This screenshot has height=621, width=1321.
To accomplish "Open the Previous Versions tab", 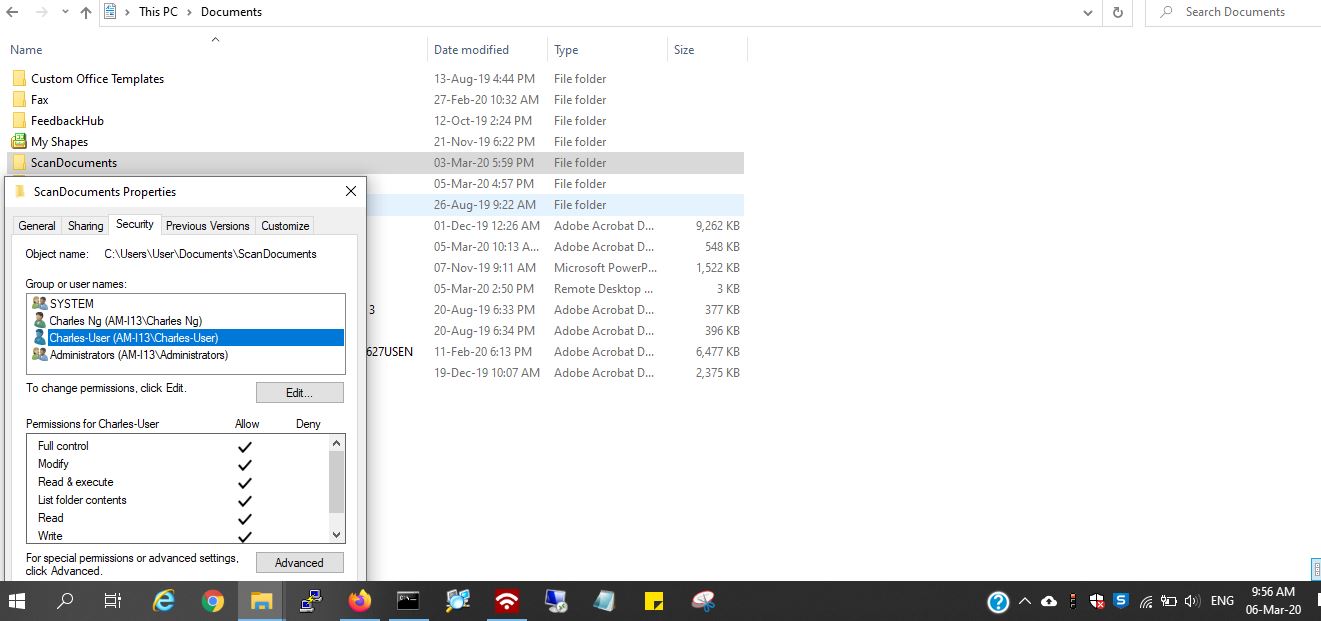I will pyautogui.click(x=207, y=226).
